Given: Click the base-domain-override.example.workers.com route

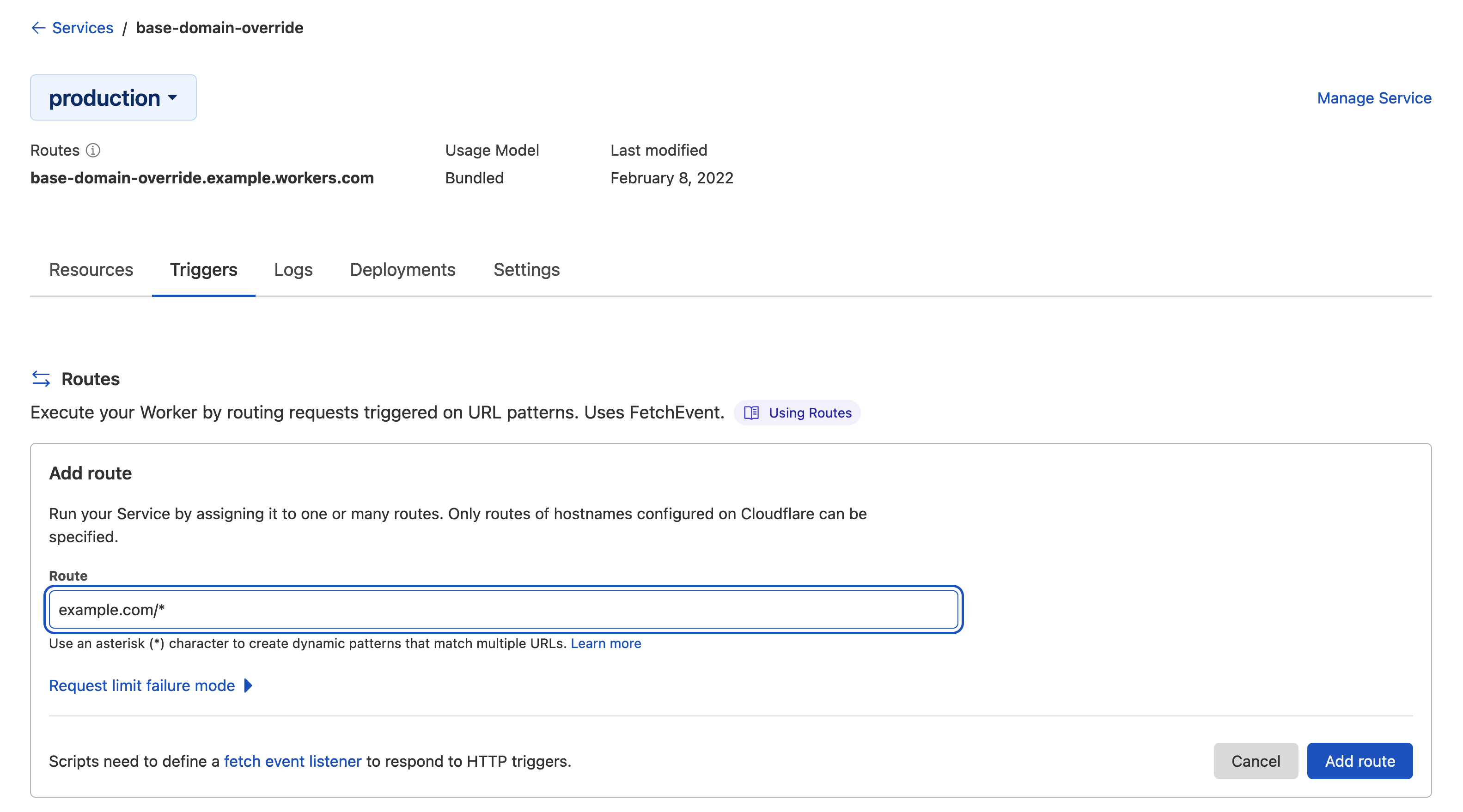Looking at the screenshot, I should 201,178.
